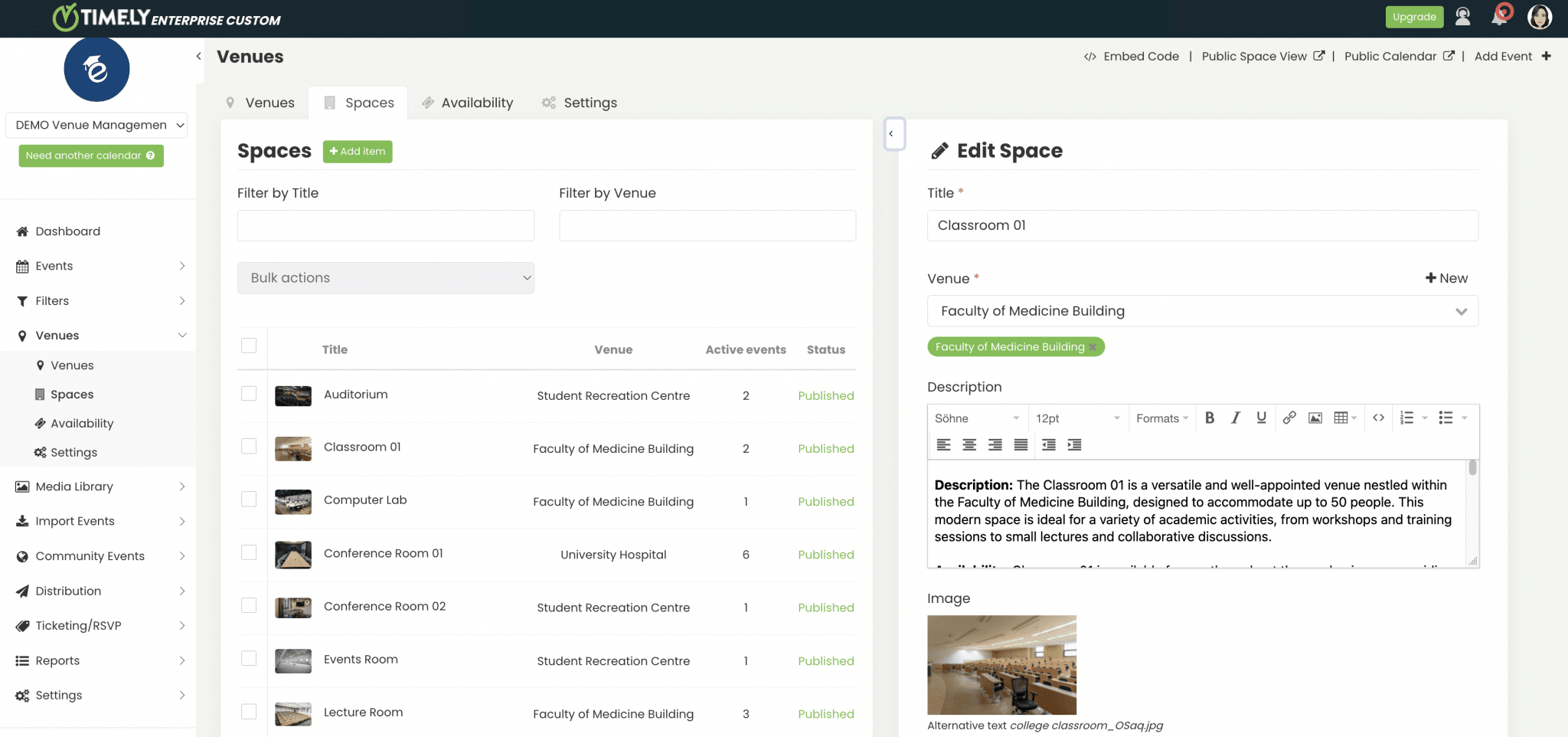Open the Media Library sidebar entry

[74, 486]
